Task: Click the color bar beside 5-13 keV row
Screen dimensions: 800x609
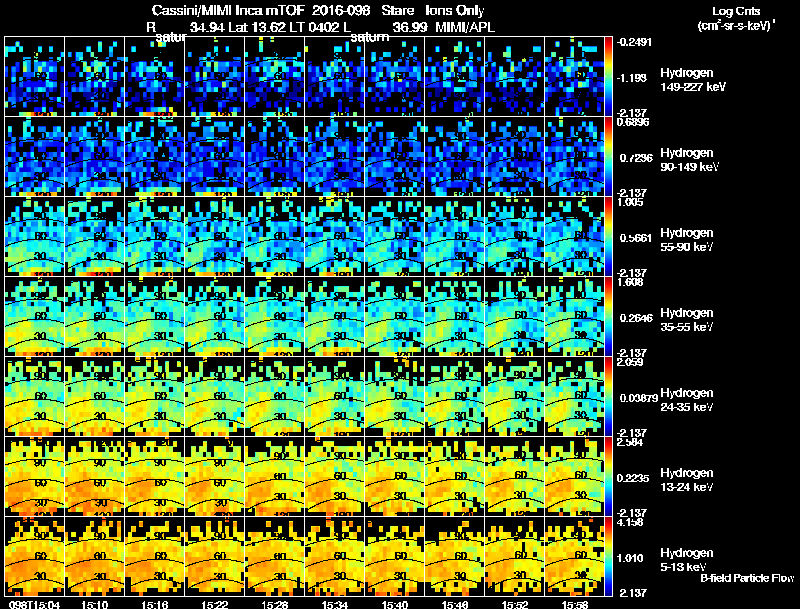Action: coord(608,557)
